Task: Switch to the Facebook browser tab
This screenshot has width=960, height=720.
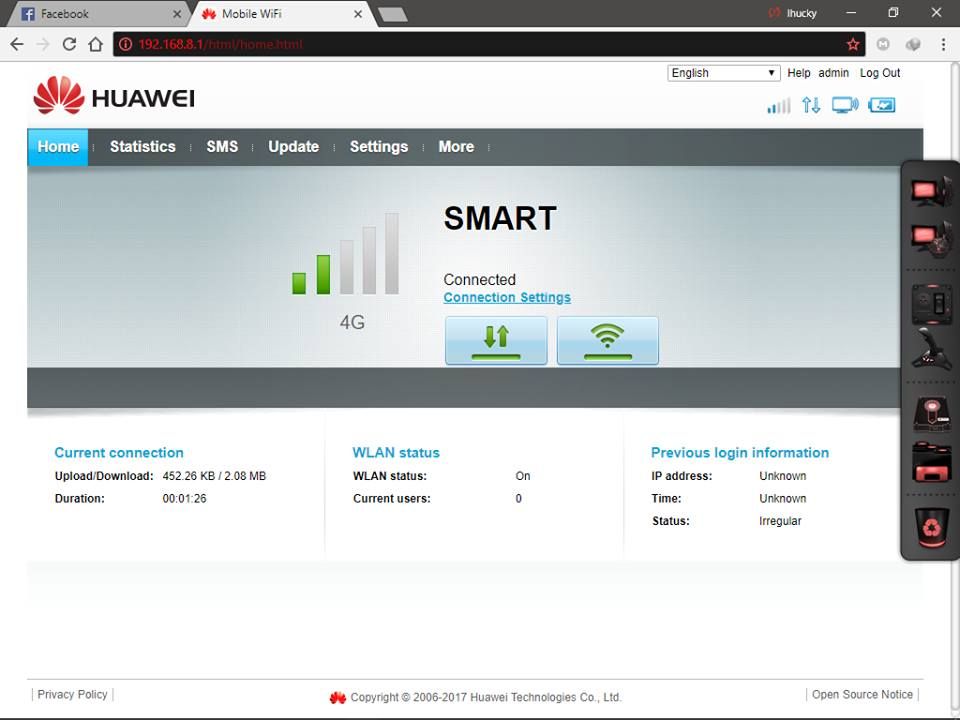Action: pyautogui.click(x=98, y=13)
